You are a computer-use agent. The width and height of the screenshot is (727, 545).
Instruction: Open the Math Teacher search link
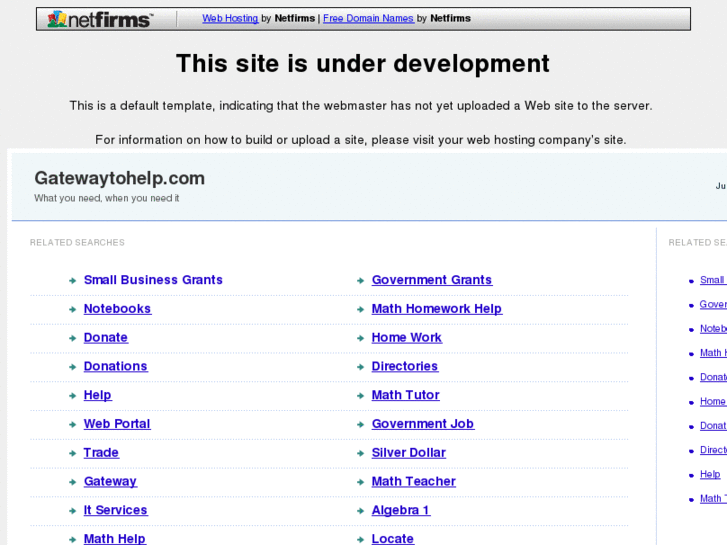(x=414, y=481)
